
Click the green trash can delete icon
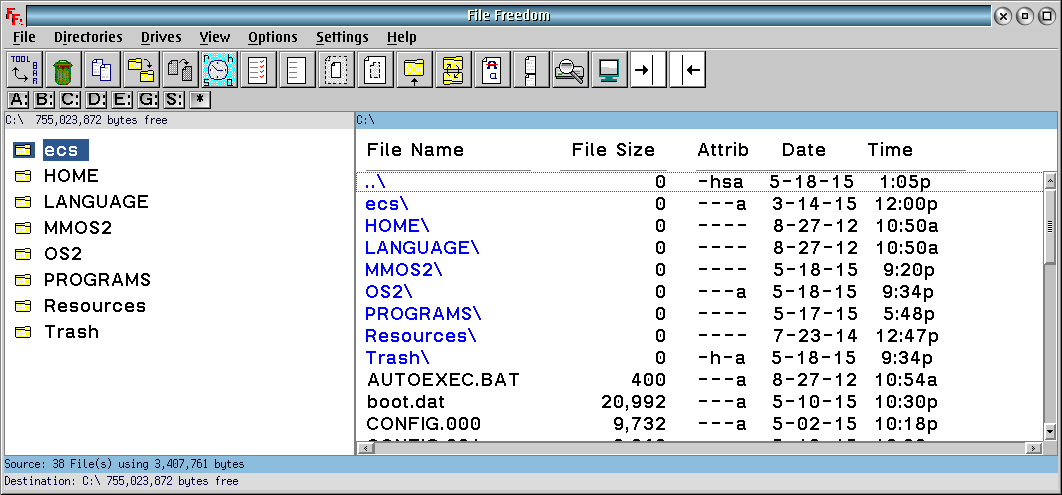[x=62, y=70]
